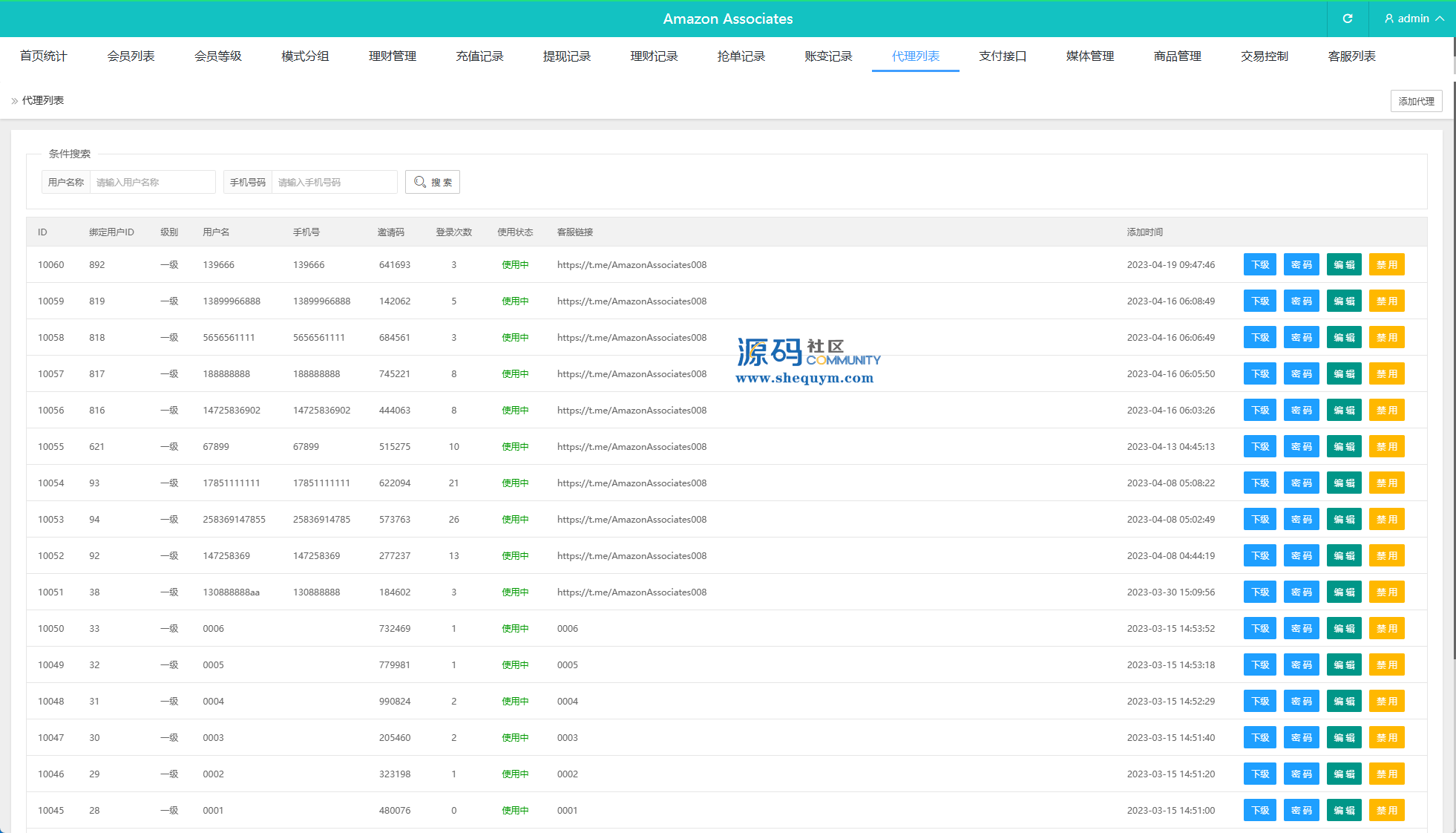Screen dimensions: 1456x833
Task: View subordinates of agent 10053
Action: [1259, 520]
